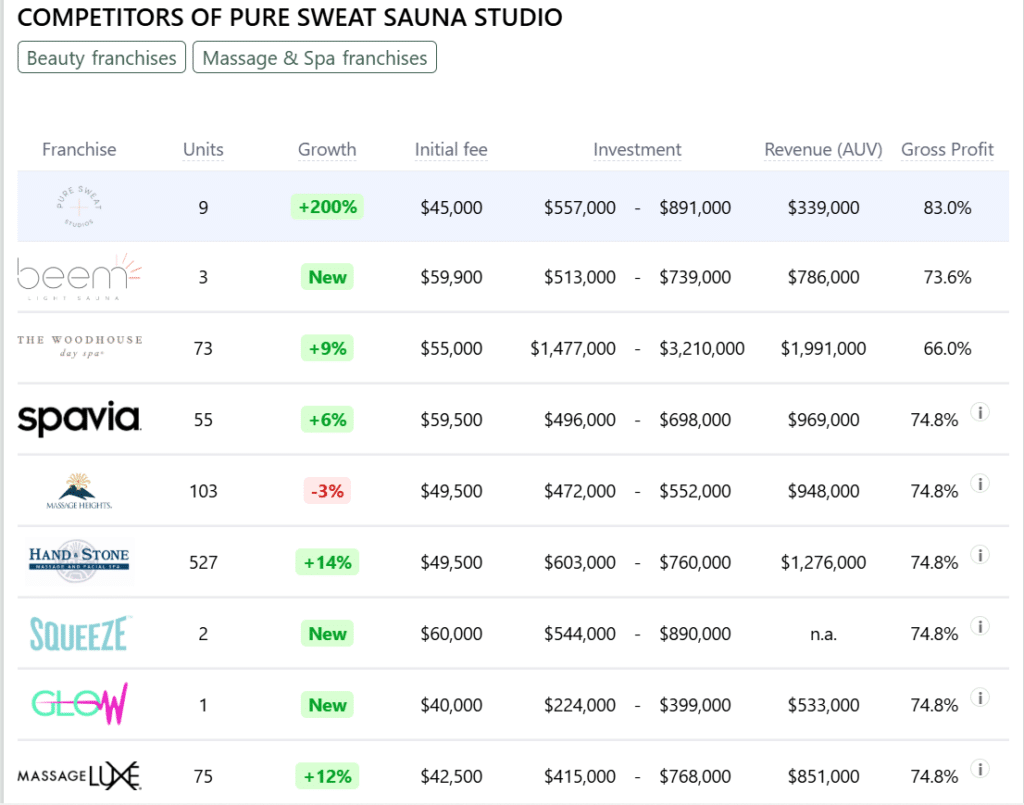Image resolution: width=1024 pixels, height=805 pixels.
Task: Click the +200% growth badge
Action: (327, 207)
